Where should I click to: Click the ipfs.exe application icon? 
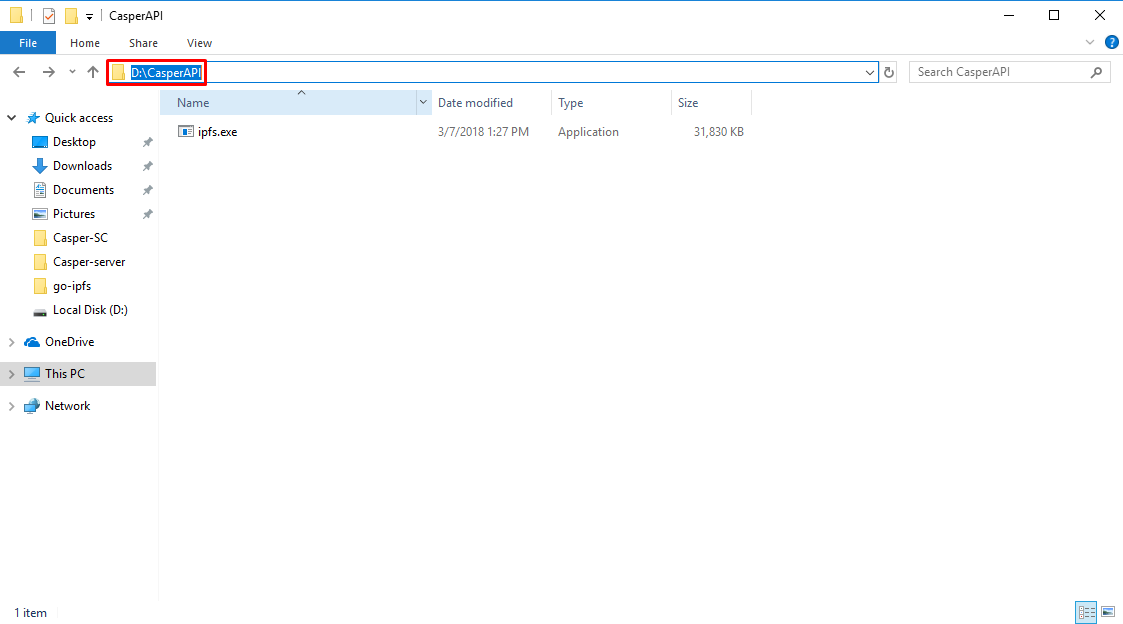click(185, 131)
